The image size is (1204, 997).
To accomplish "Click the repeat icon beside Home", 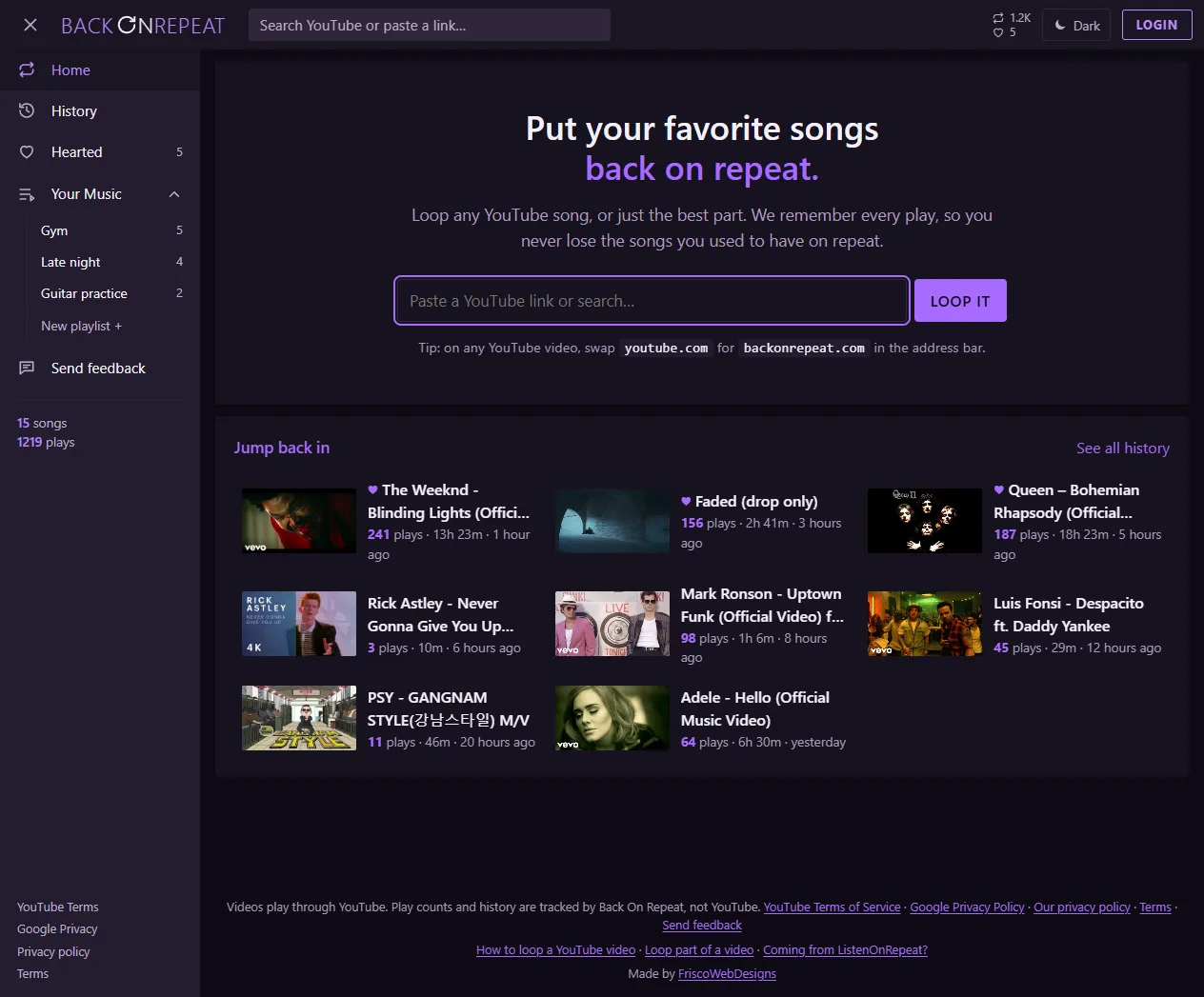I will pyautogui.click(x=27, y=70).
